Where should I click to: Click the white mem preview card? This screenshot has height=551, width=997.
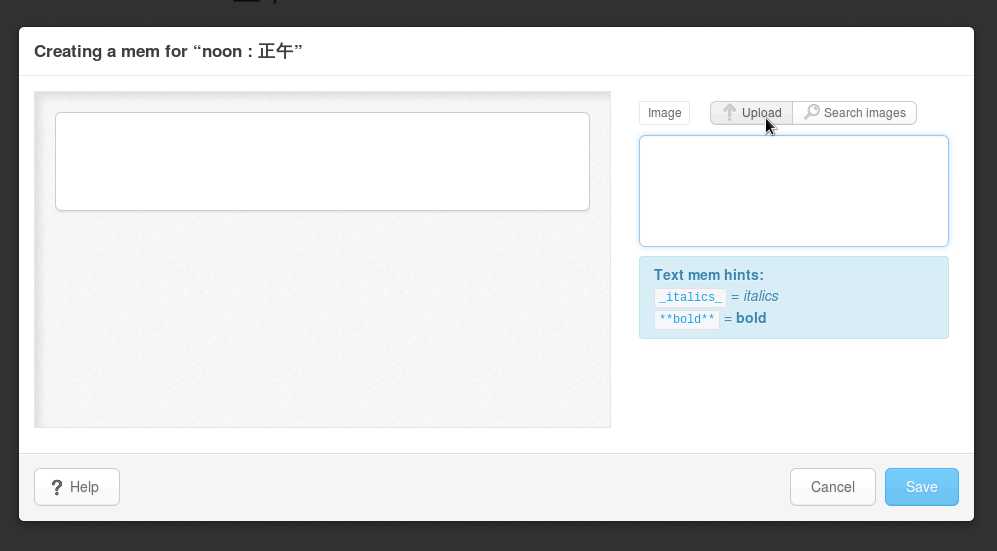pos(322,162)
